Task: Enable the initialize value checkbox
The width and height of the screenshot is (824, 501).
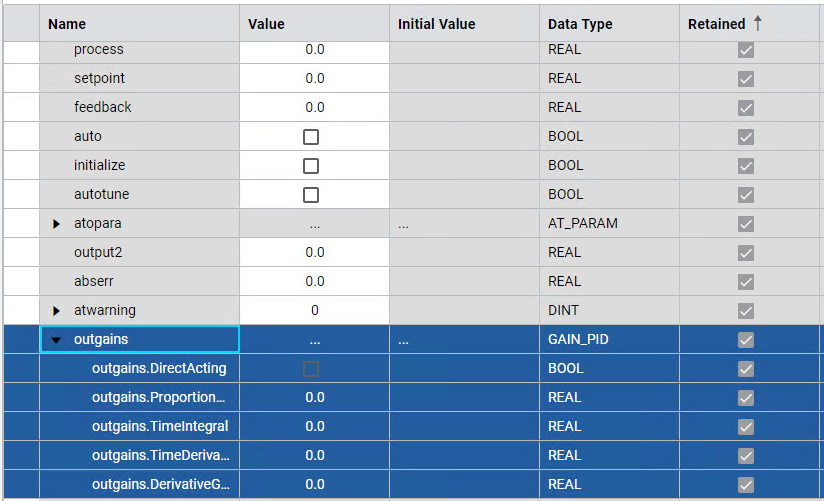Action: [311, 166]
